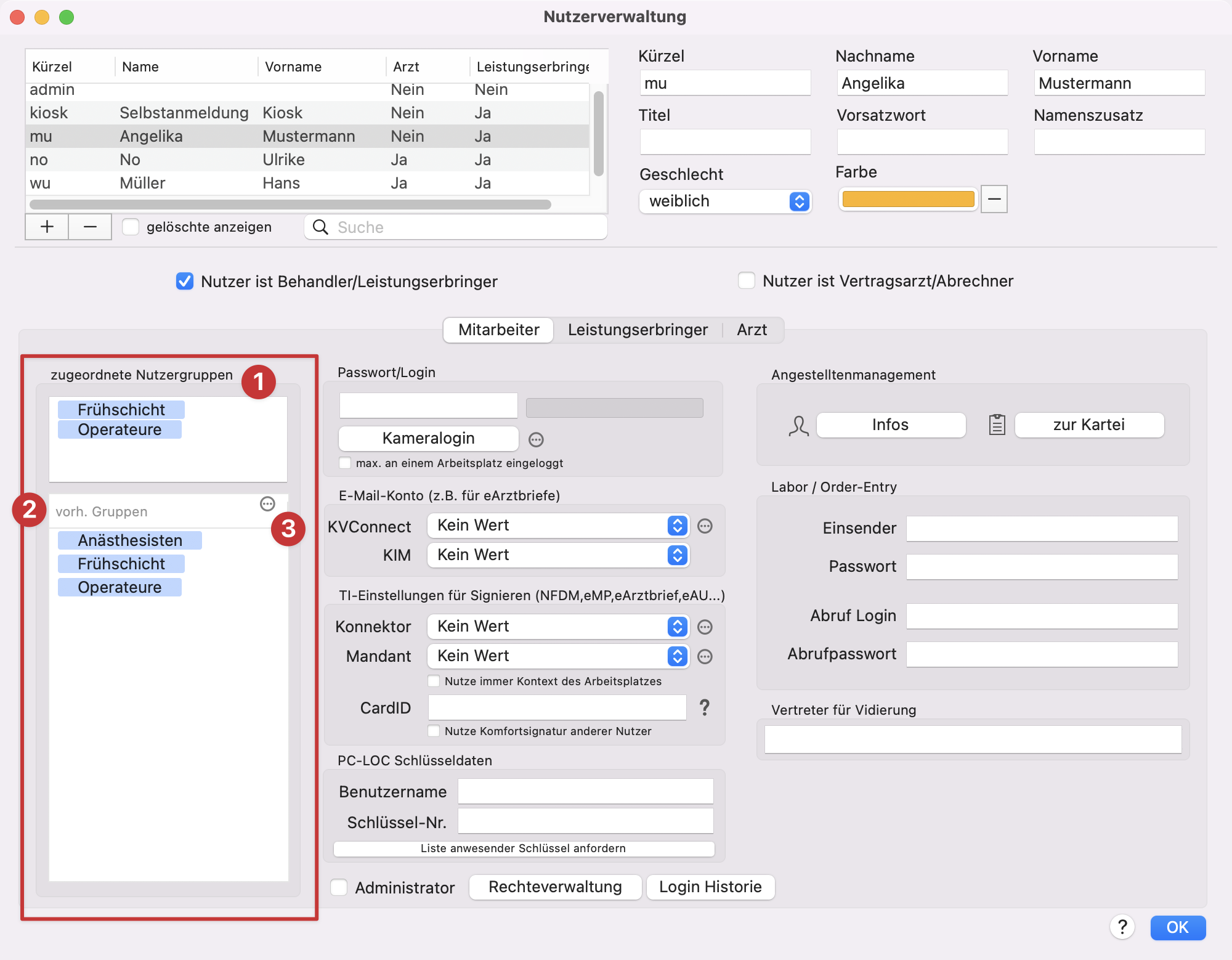
Task: Click the Suche search field
Action: click(x=456, y=227)
